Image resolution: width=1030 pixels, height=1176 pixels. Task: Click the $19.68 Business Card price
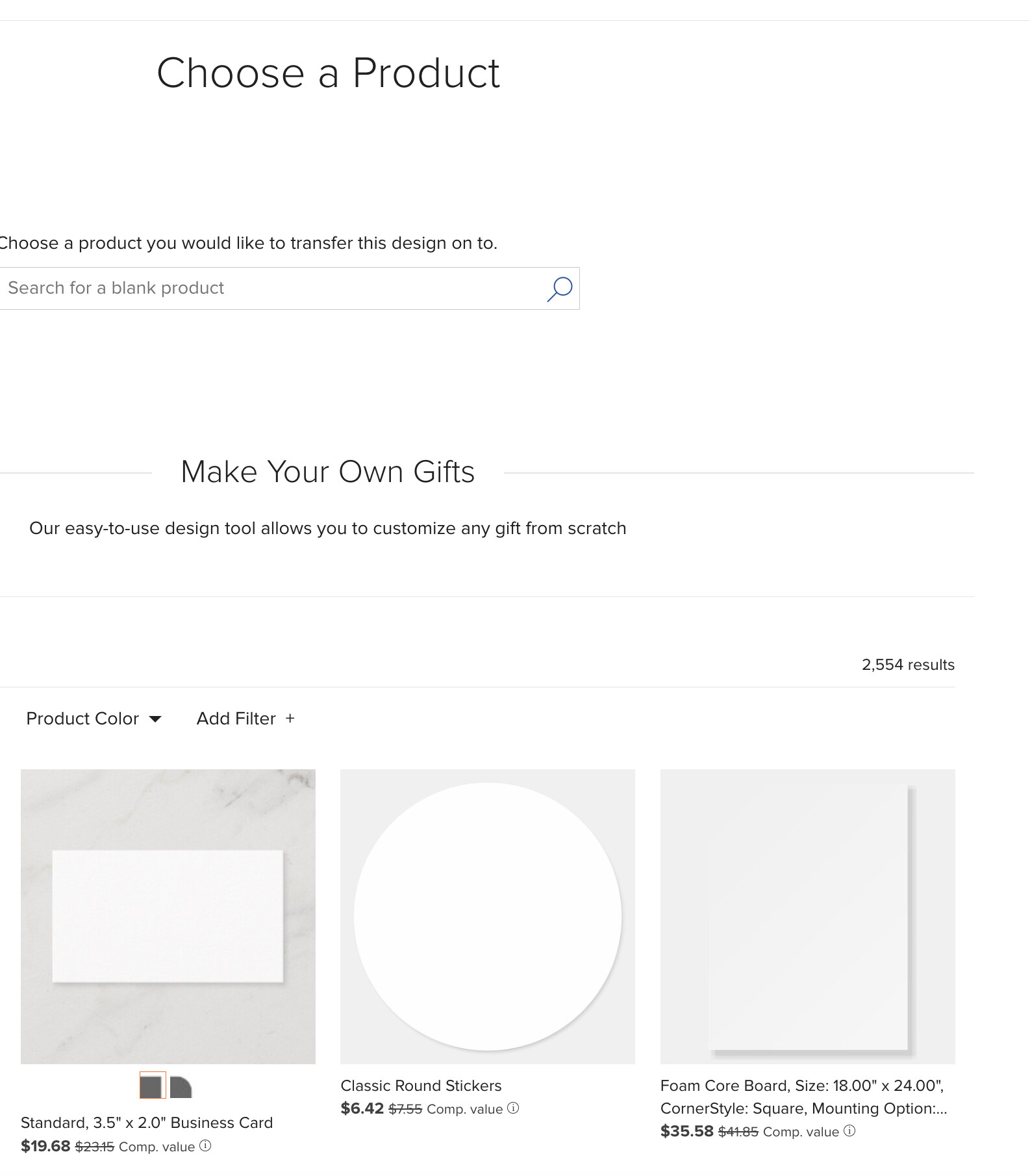tap(45, 1146)
